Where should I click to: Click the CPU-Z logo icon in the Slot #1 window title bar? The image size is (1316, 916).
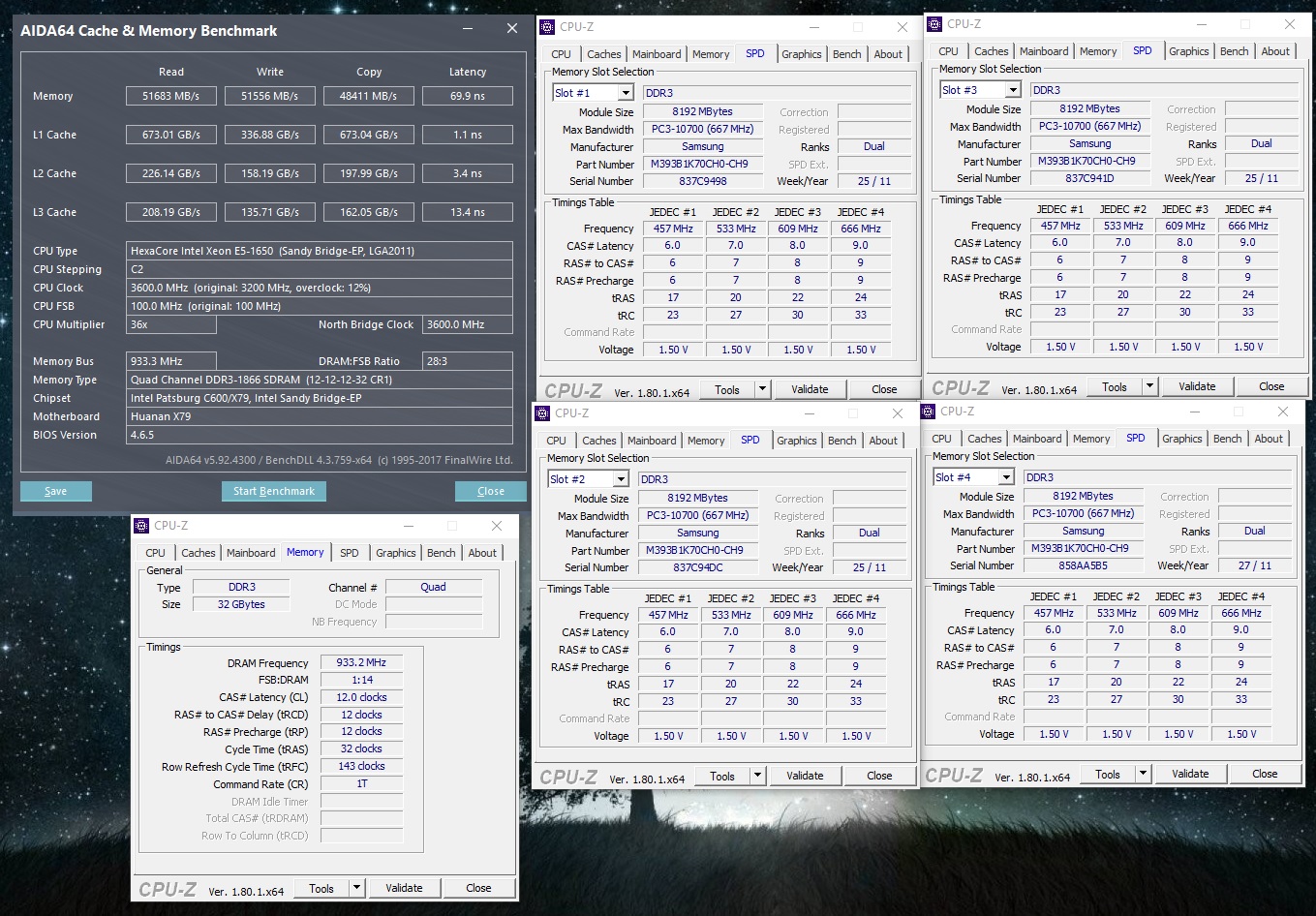pyautogui.click(x=547, y=27)
